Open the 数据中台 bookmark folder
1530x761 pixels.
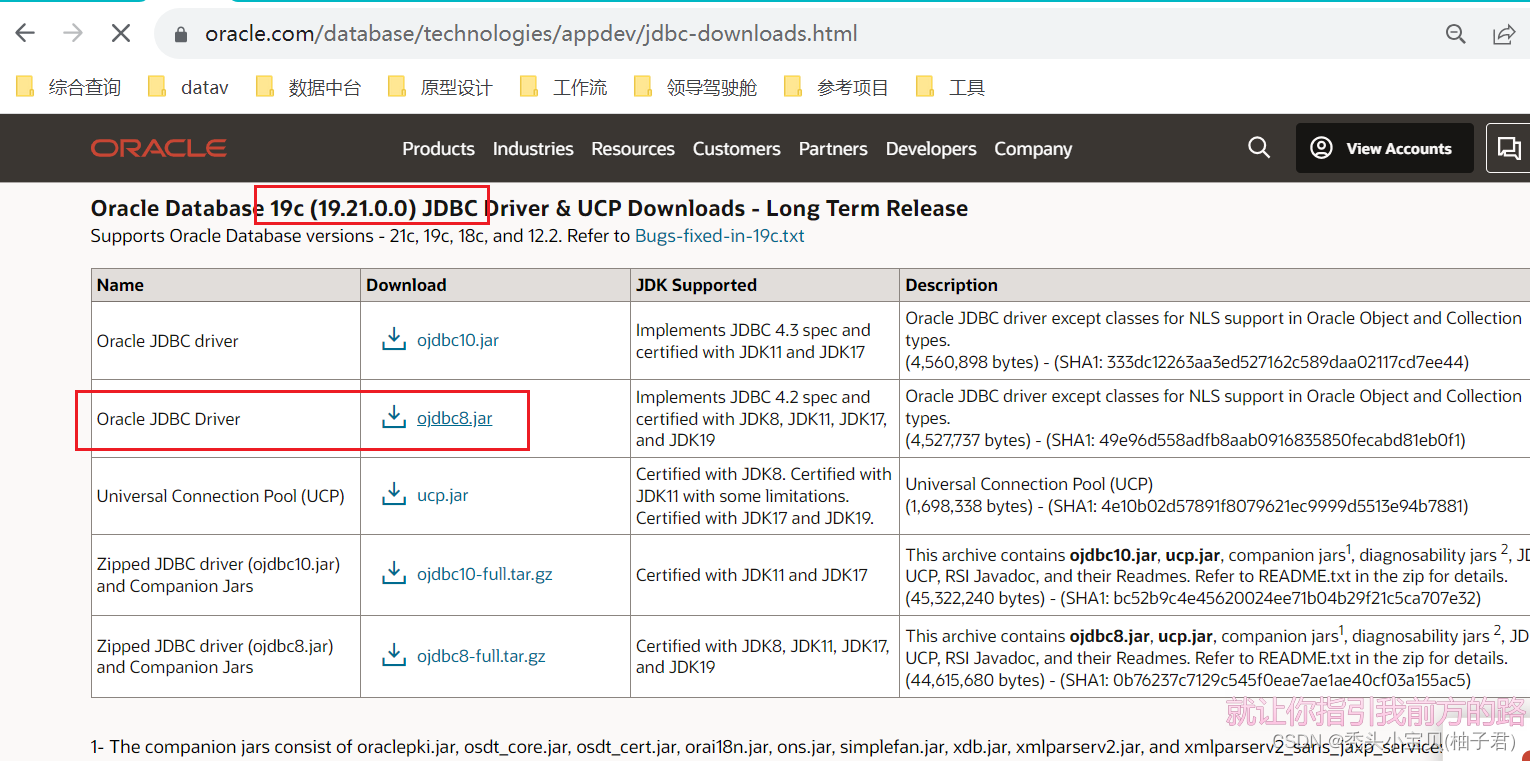point(309,87)
